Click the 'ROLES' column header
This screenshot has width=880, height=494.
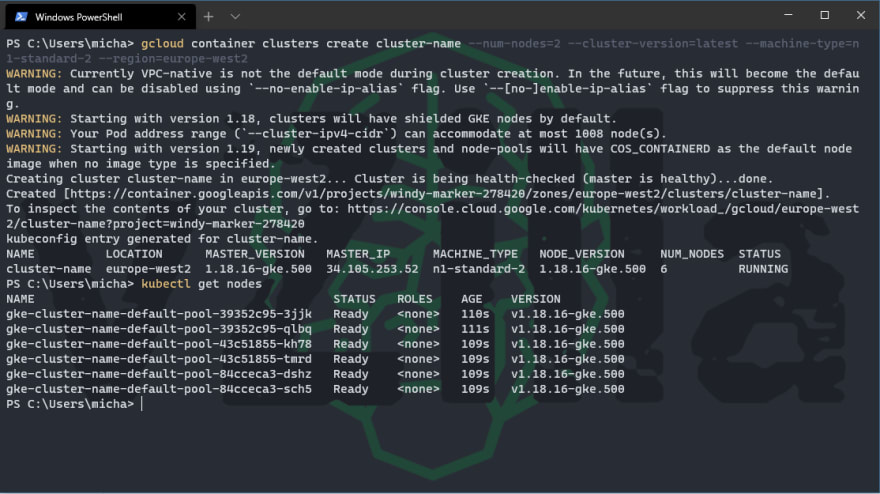click(415, 299)
